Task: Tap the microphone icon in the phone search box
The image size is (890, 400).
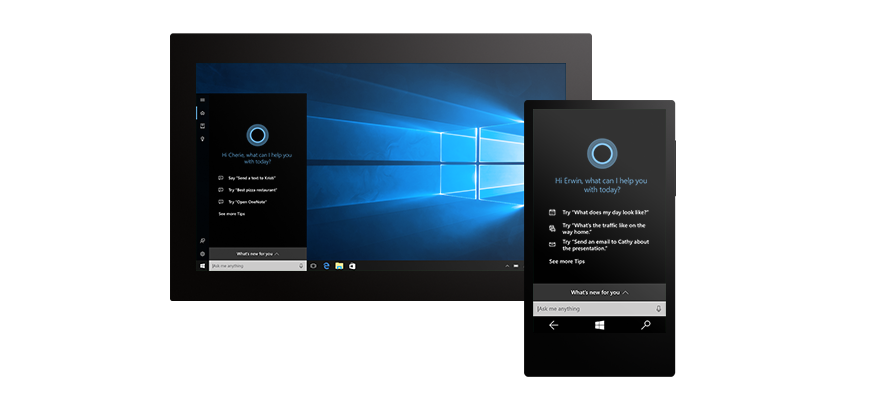Action: point(658,309)
